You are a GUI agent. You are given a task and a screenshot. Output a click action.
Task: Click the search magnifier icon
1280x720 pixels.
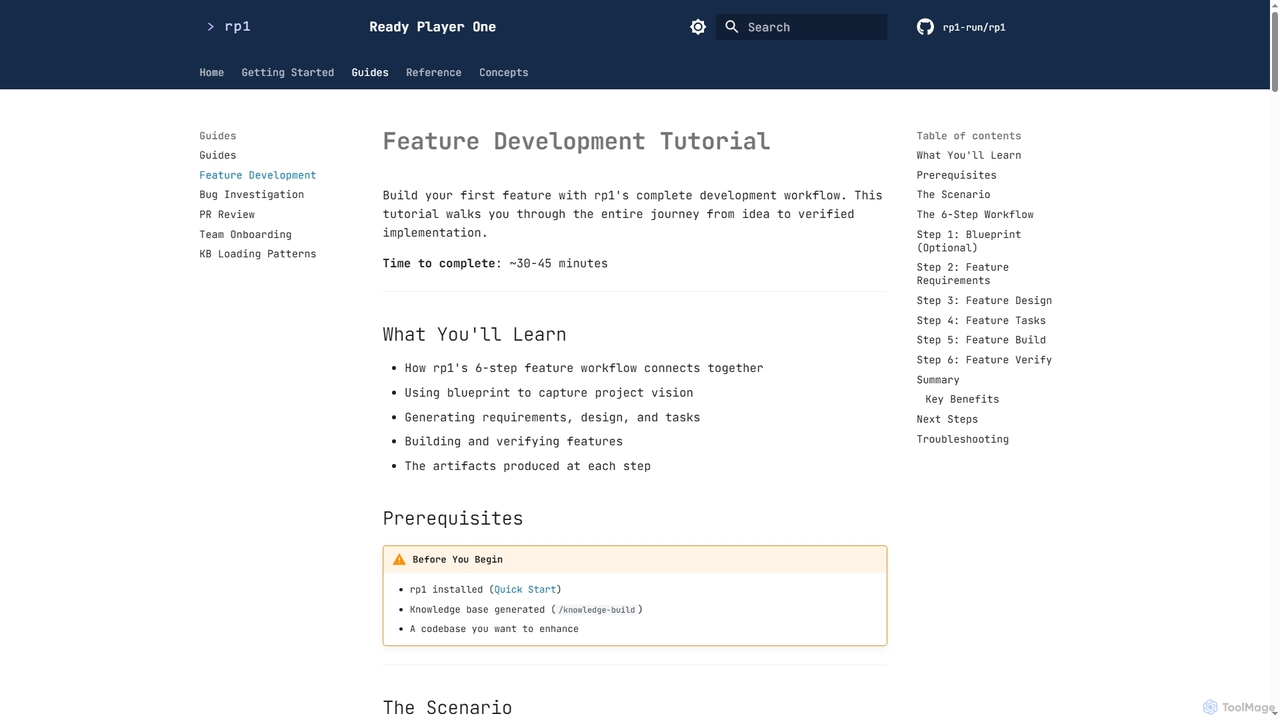pos(732,27)
